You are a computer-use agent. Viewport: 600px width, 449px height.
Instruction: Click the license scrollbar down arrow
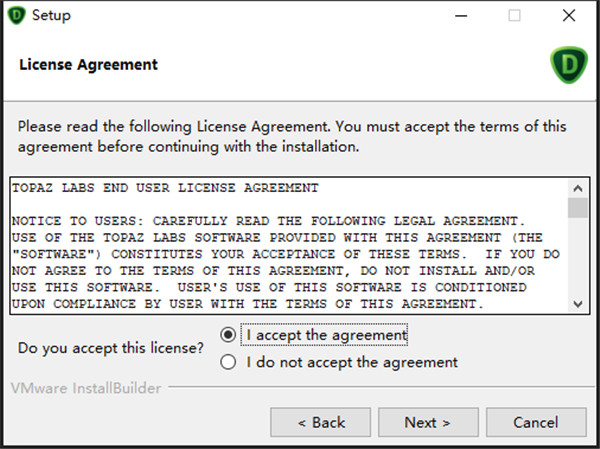click(x=578, y=304)
